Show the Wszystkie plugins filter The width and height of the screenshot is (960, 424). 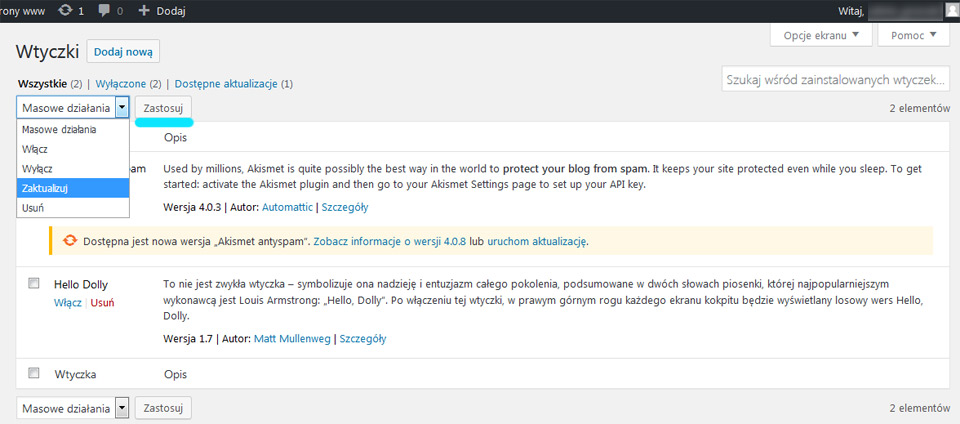(x=42, y=83)
